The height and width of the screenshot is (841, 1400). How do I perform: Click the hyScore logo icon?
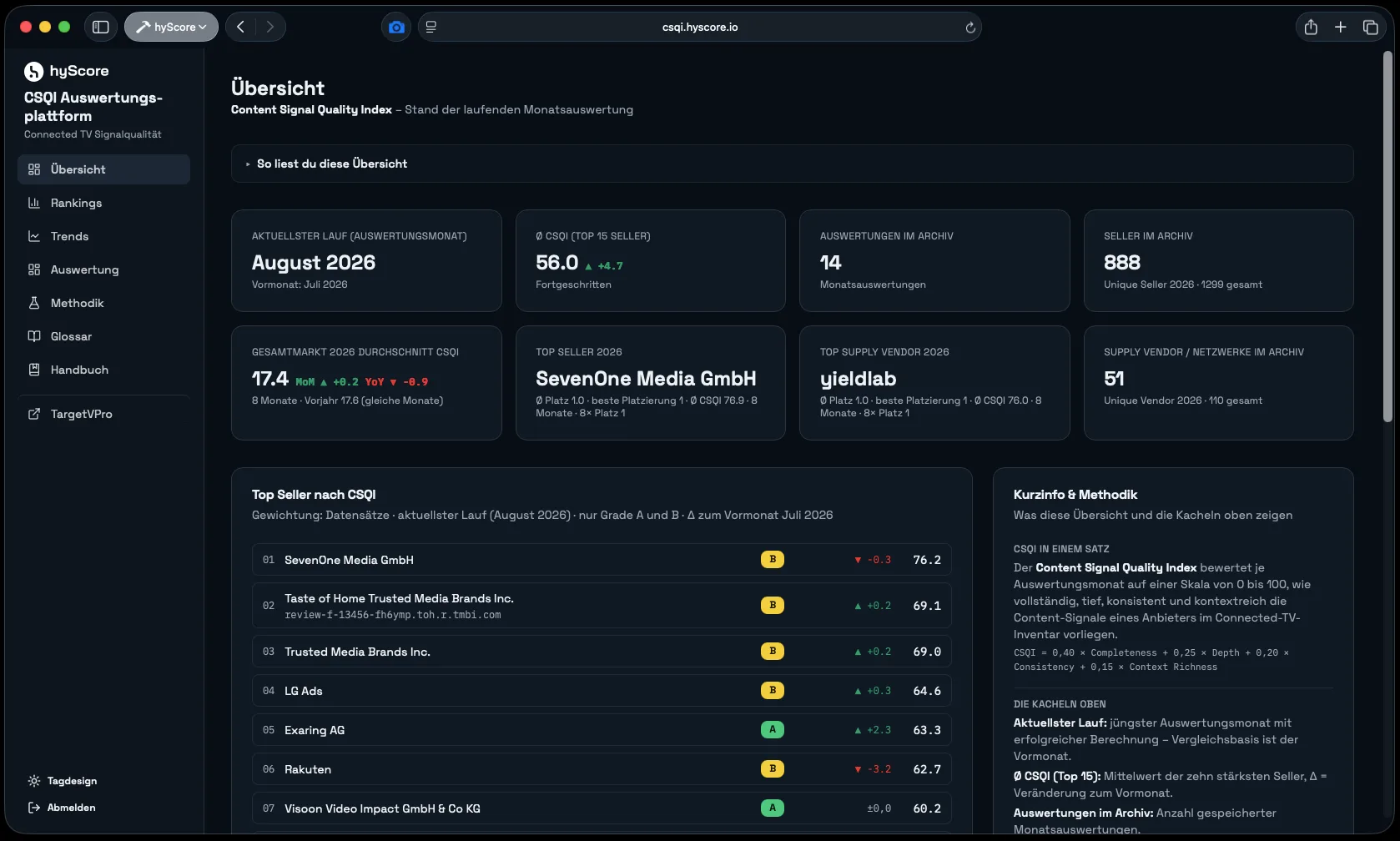(x=33, y=72)
